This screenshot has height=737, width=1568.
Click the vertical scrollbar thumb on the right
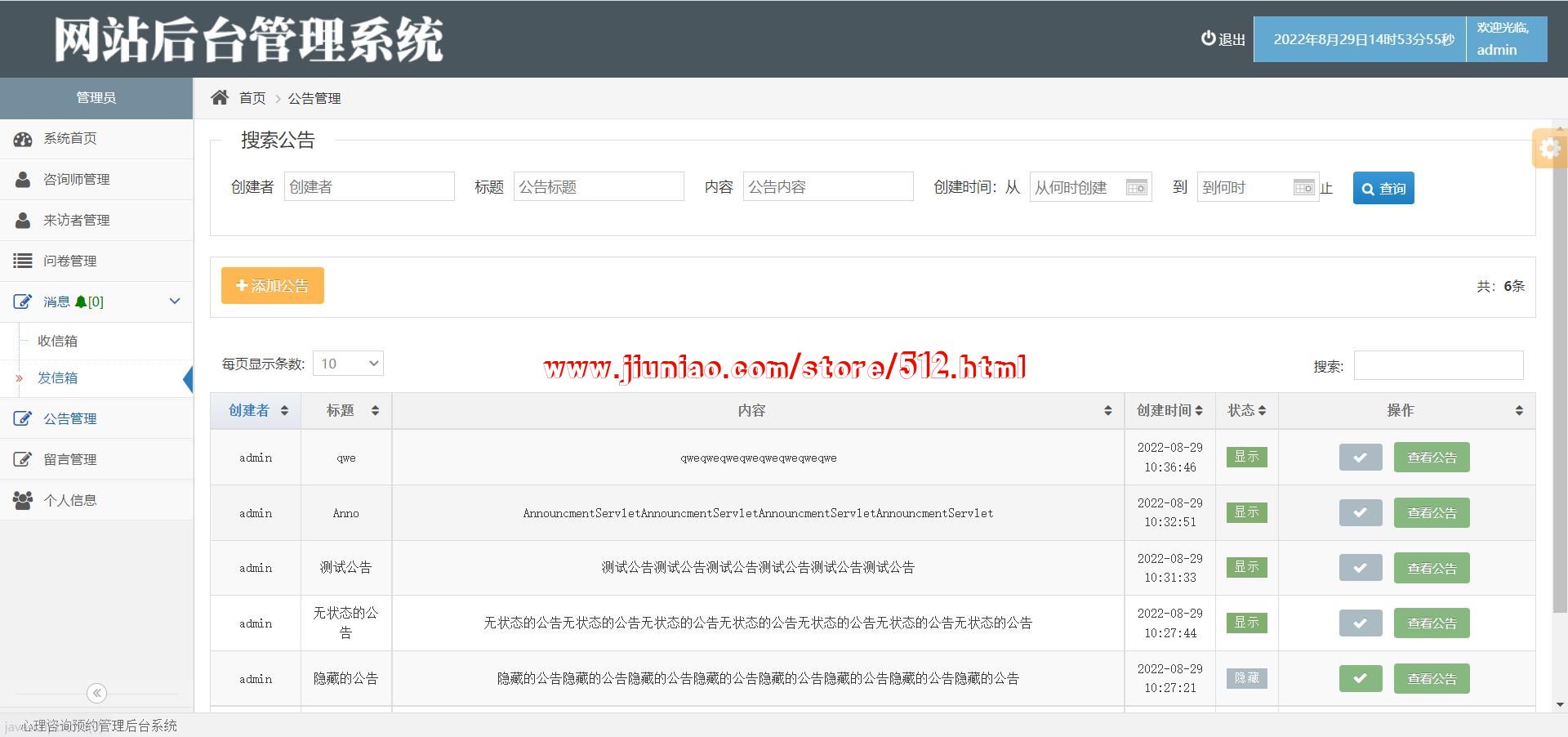[x=1561, y=373]
